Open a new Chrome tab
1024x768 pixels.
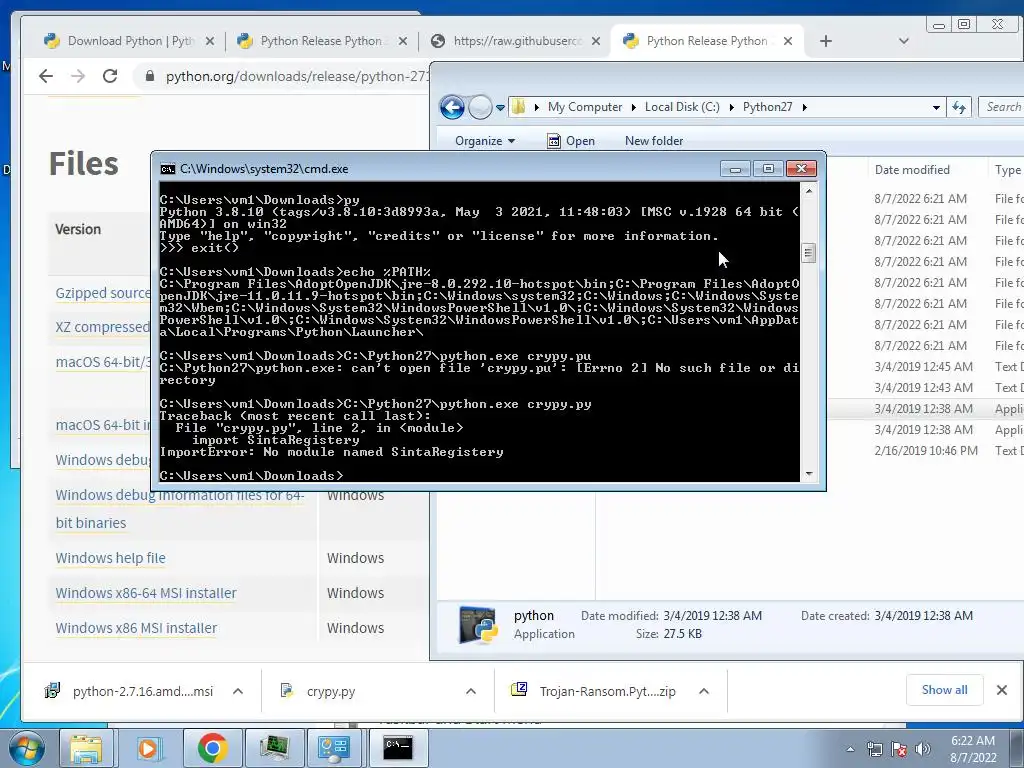point(825,41)
